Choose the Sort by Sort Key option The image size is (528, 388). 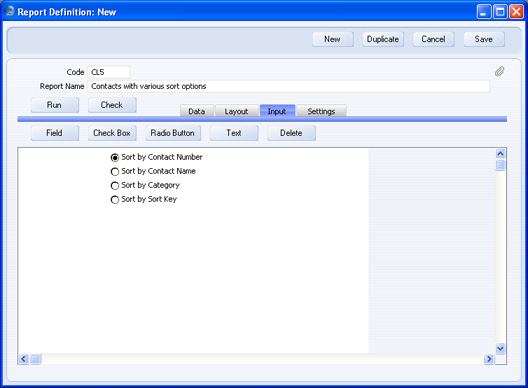click(x=115, y=200)
